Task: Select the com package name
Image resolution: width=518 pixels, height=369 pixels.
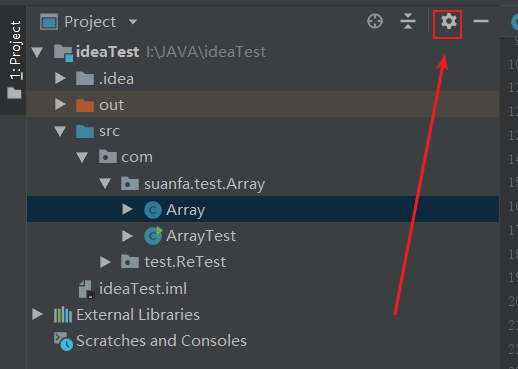Action: click(x=137, y=157)
